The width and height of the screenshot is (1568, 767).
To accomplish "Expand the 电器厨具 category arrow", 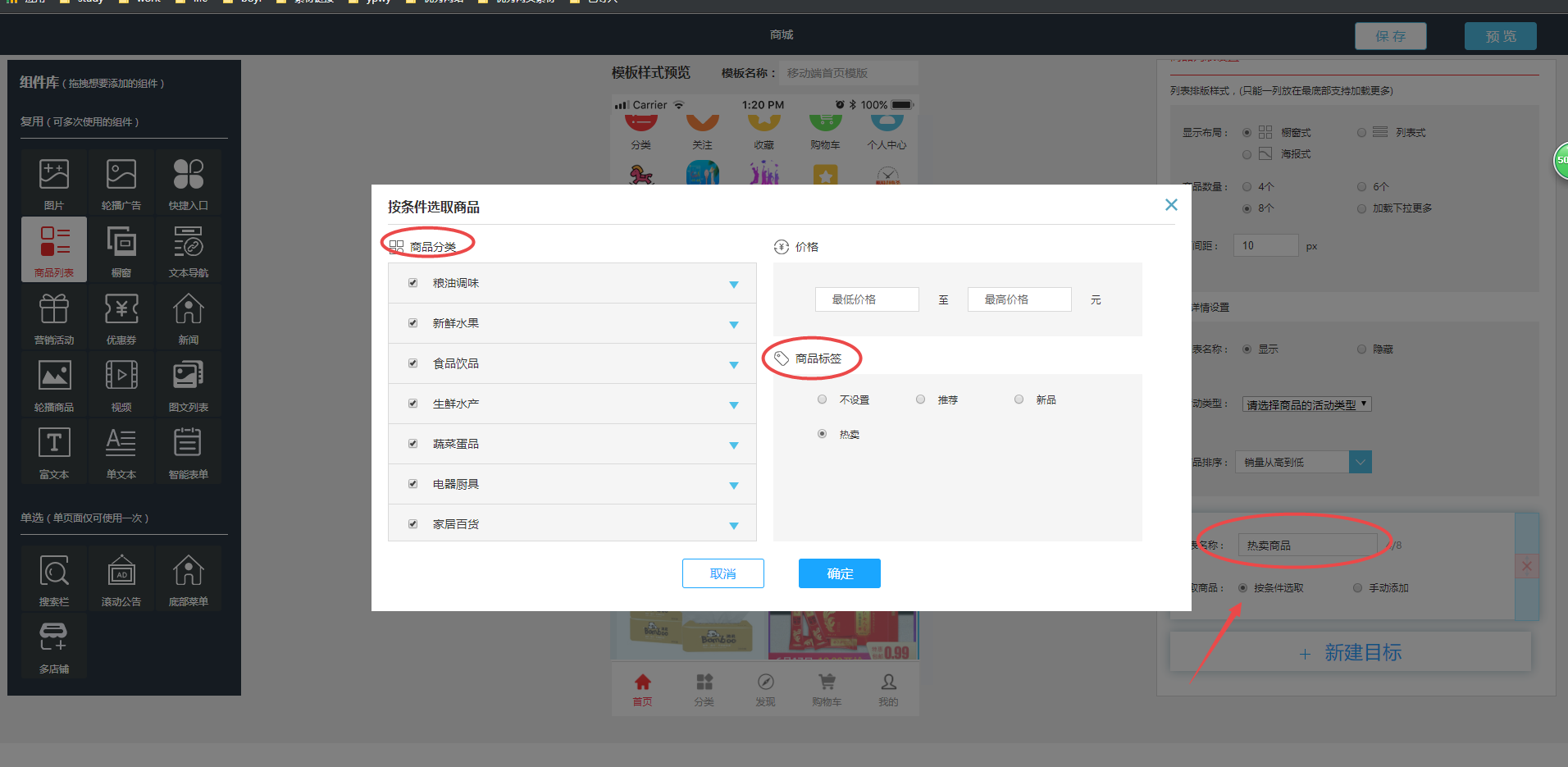I will pyautogui.click(x=734, y=486).
